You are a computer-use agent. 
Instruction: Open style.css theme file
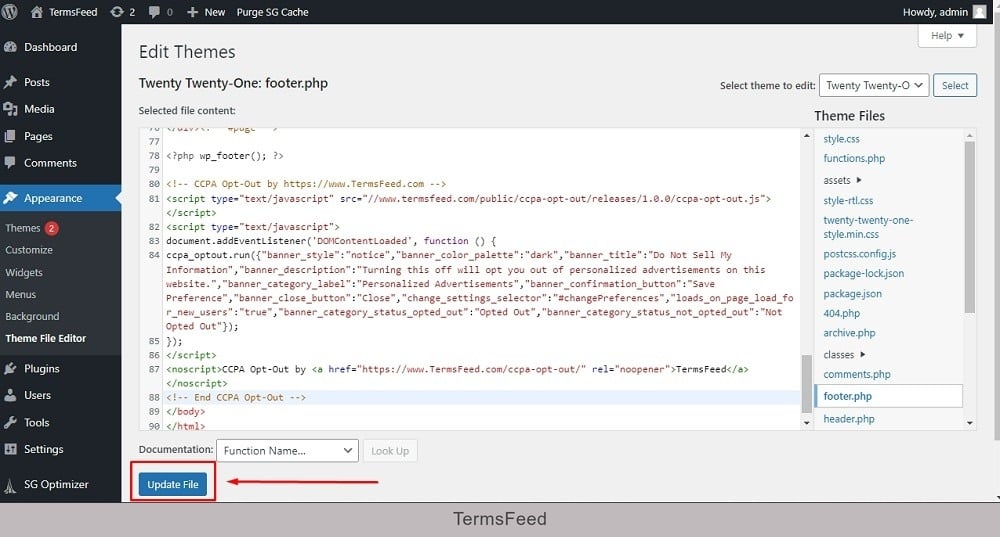(x=841, y=138)
